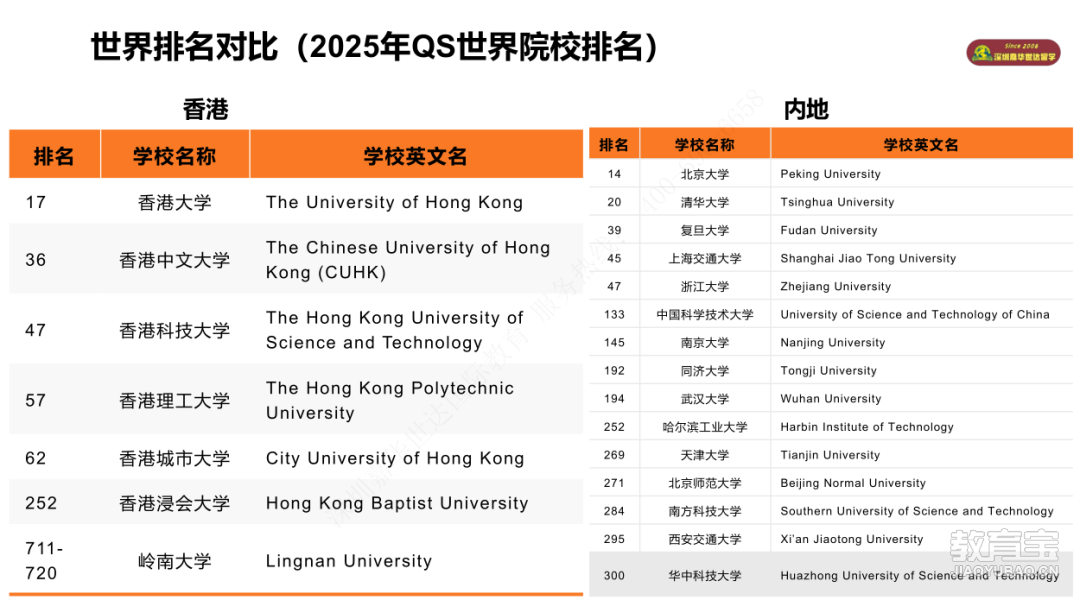Select the 武汉大学 cell
This screenshot has width=1080, height=600.
click(705, 399)
